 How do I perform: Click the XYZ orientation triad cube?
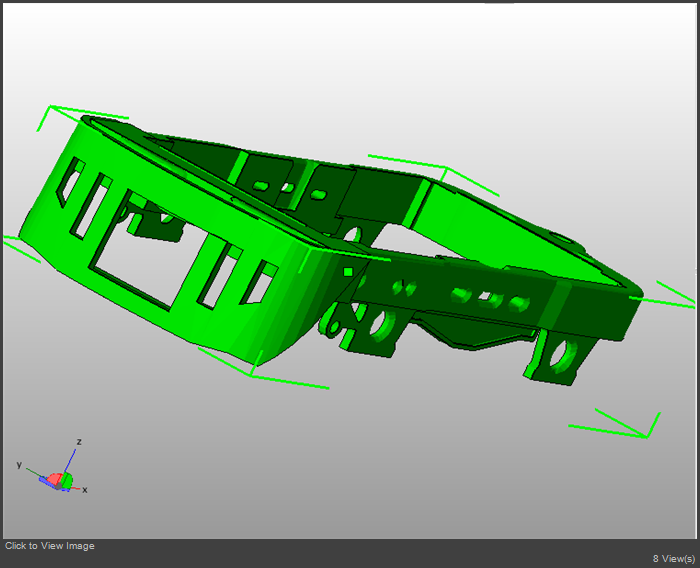tap(58, 480)
